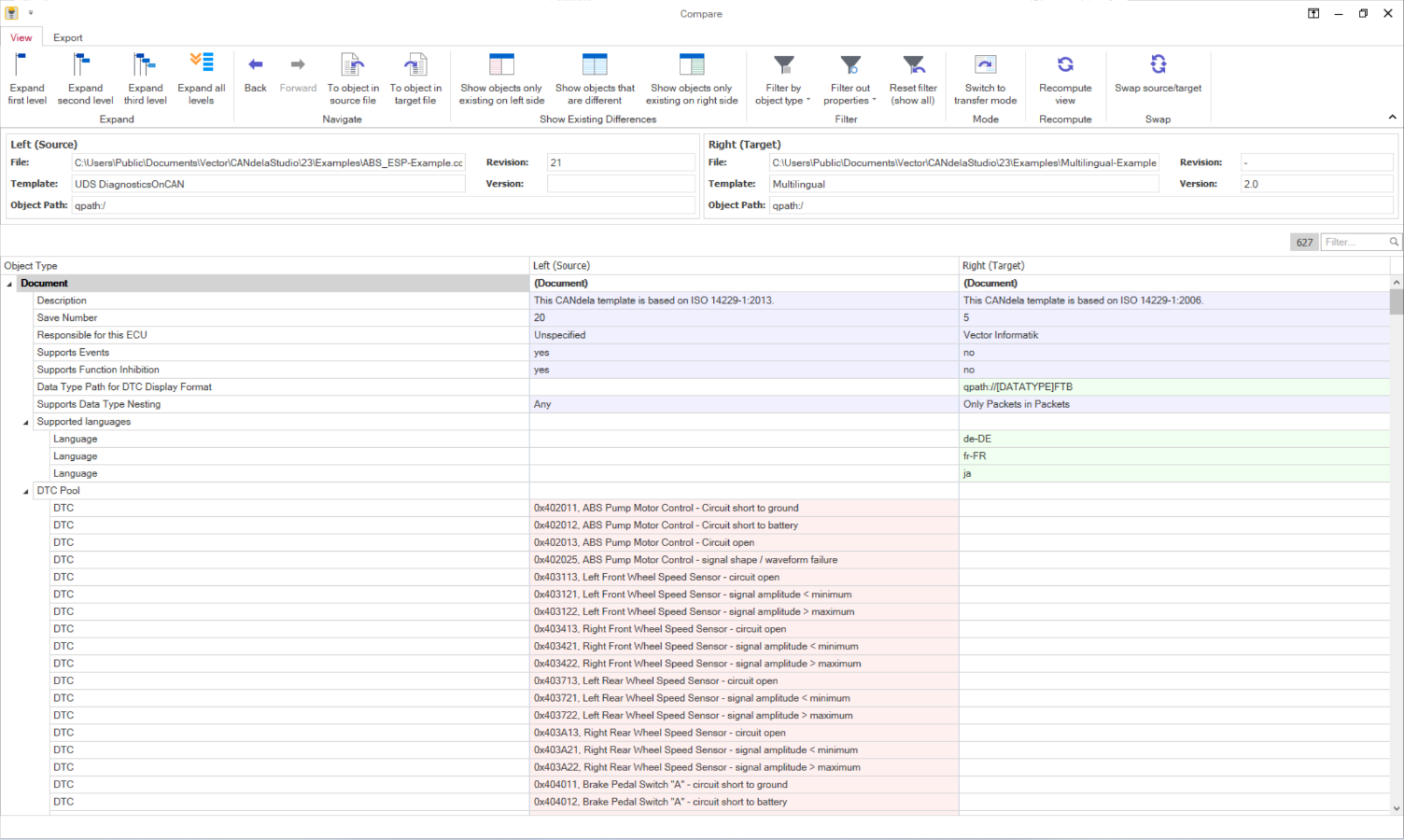The width and height of the screenshot is (1404, 840).
Task: Select Data Type Path for DTC Display Format
Action: click(695, 387)
